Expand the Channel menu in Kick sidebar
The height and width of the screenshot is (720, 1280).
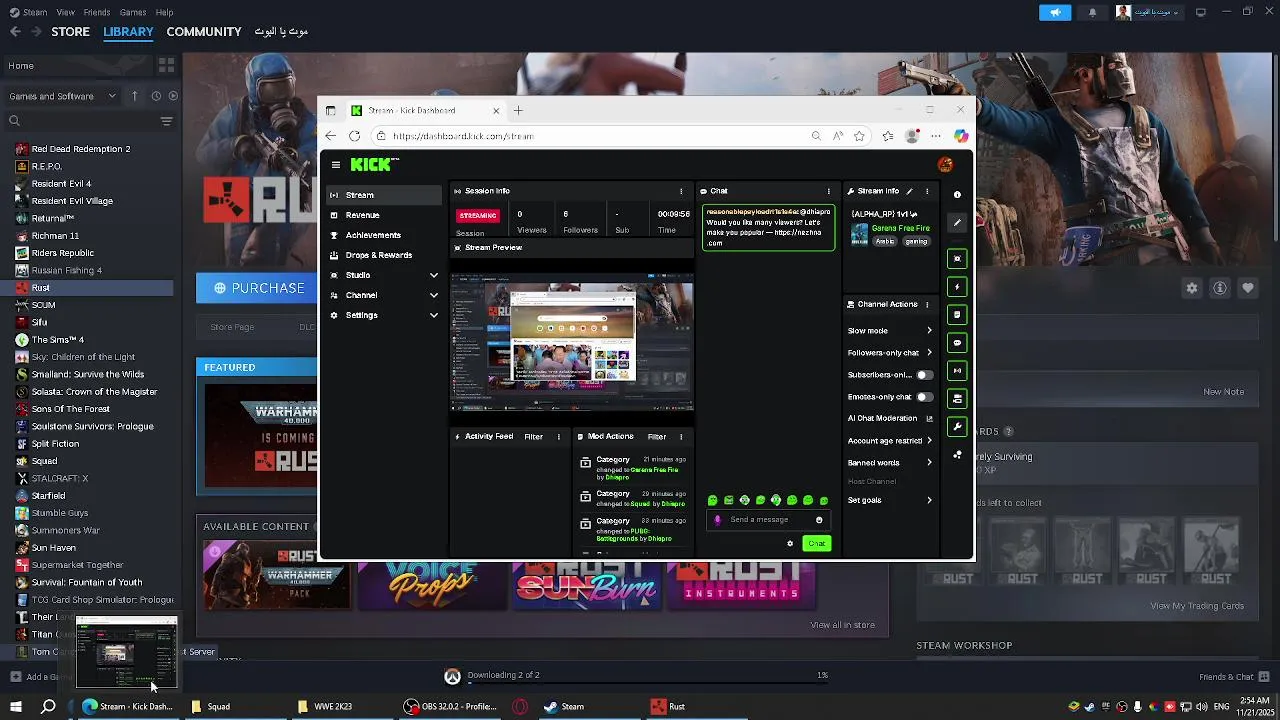433,295
